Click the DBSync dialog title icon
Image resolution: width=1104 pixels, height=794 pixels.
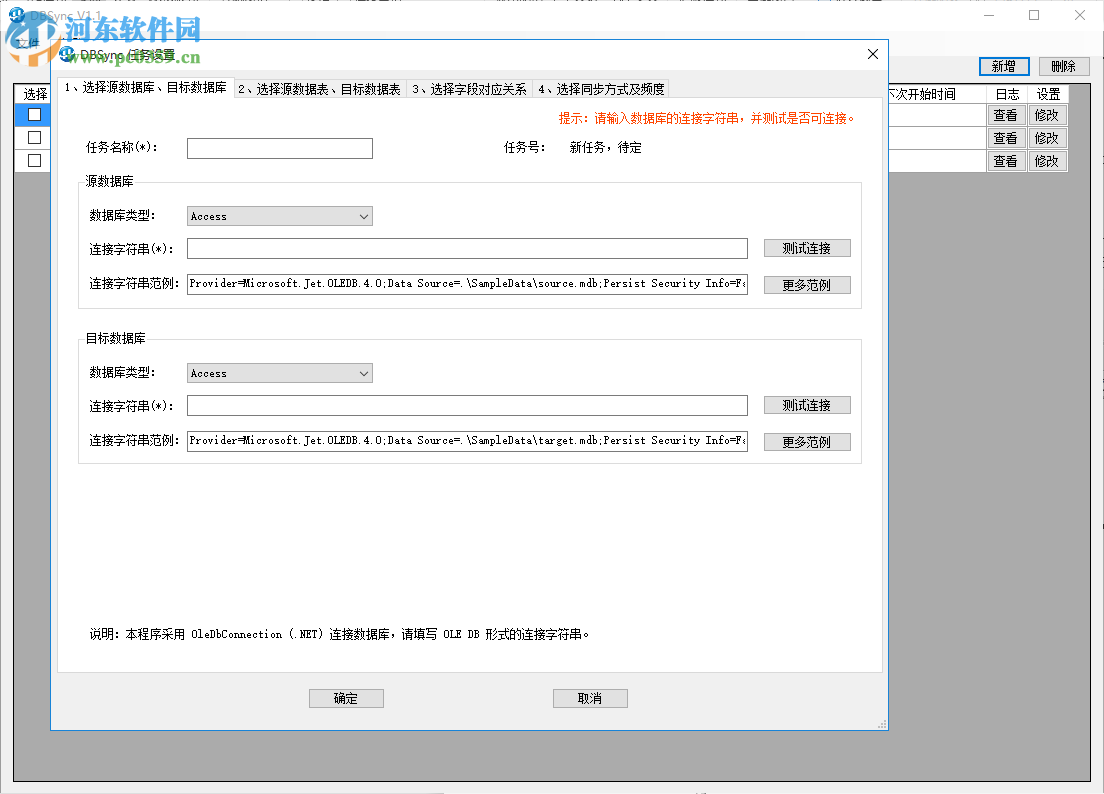coord(68,54)
